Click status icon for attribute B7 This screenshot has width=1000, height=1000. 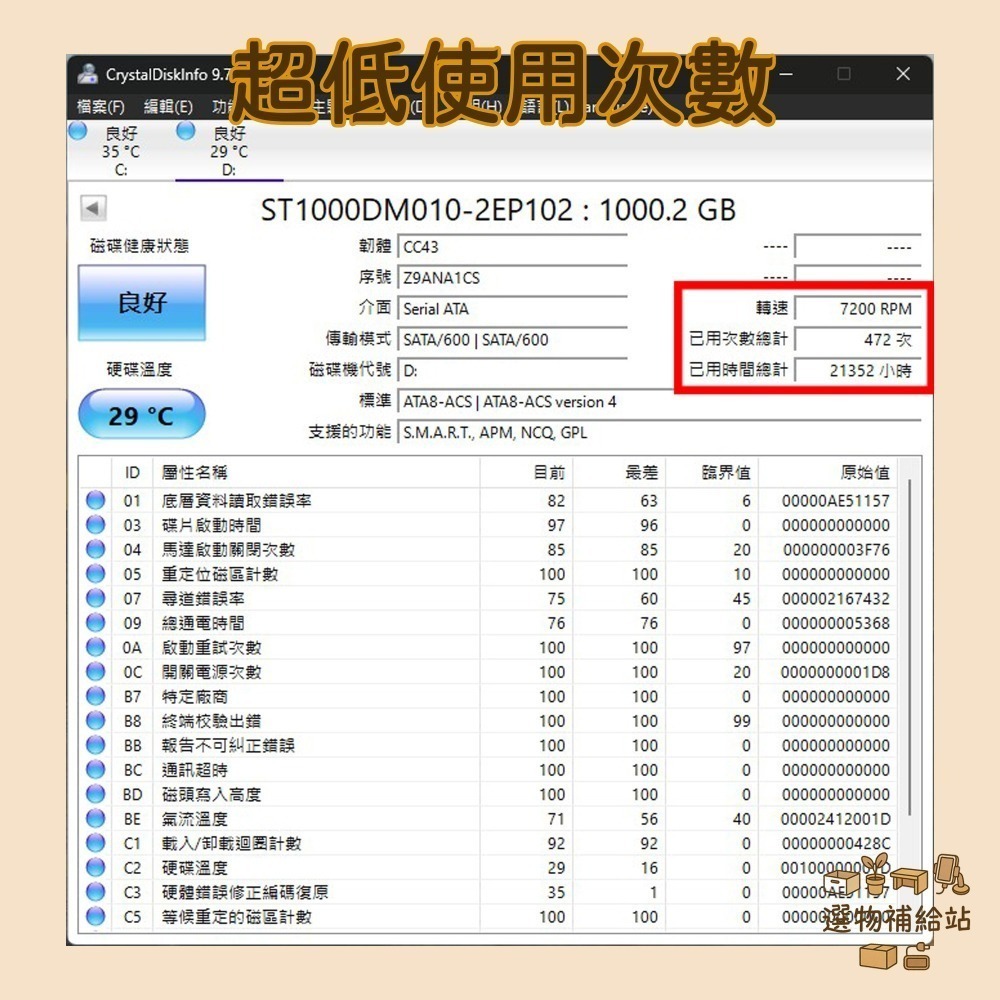point(96,696)
